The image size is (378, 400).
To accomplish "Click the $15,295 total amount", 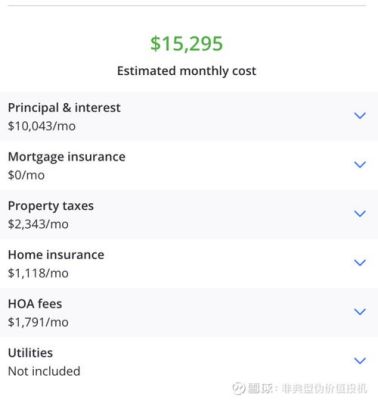I will click(x=186, y=43).
